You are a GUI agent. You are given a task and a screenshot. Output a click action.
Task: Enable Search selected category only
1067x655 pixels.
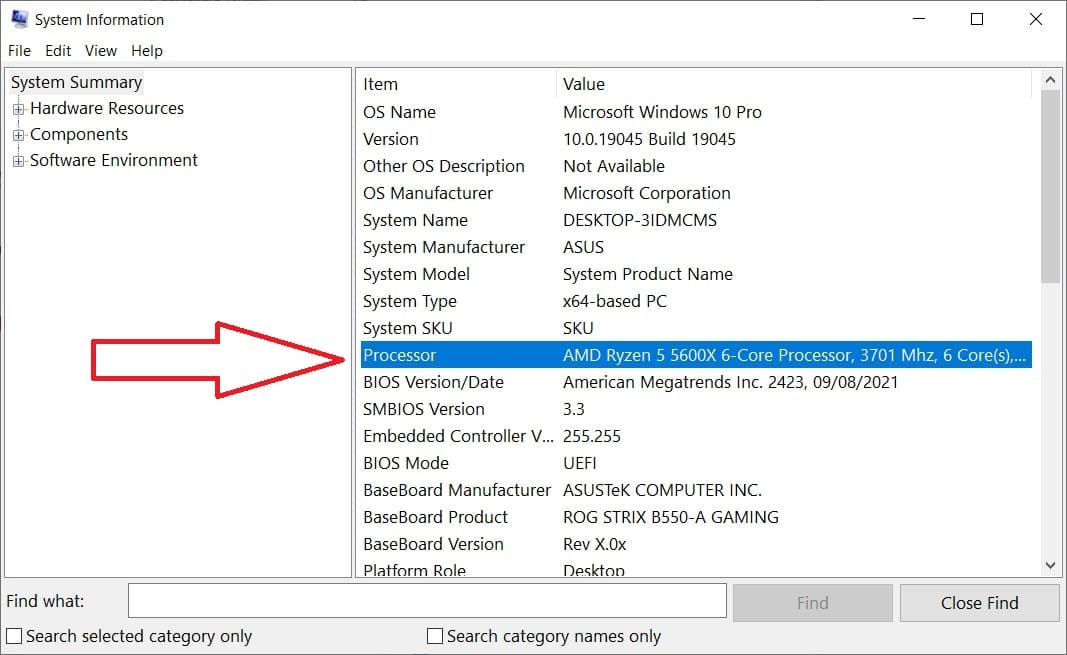tap(14, 636)
